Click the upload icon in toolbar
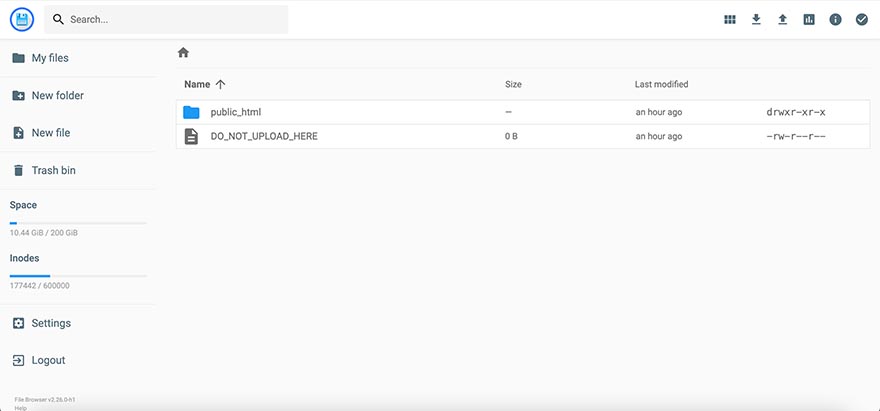 coord(783,19)
